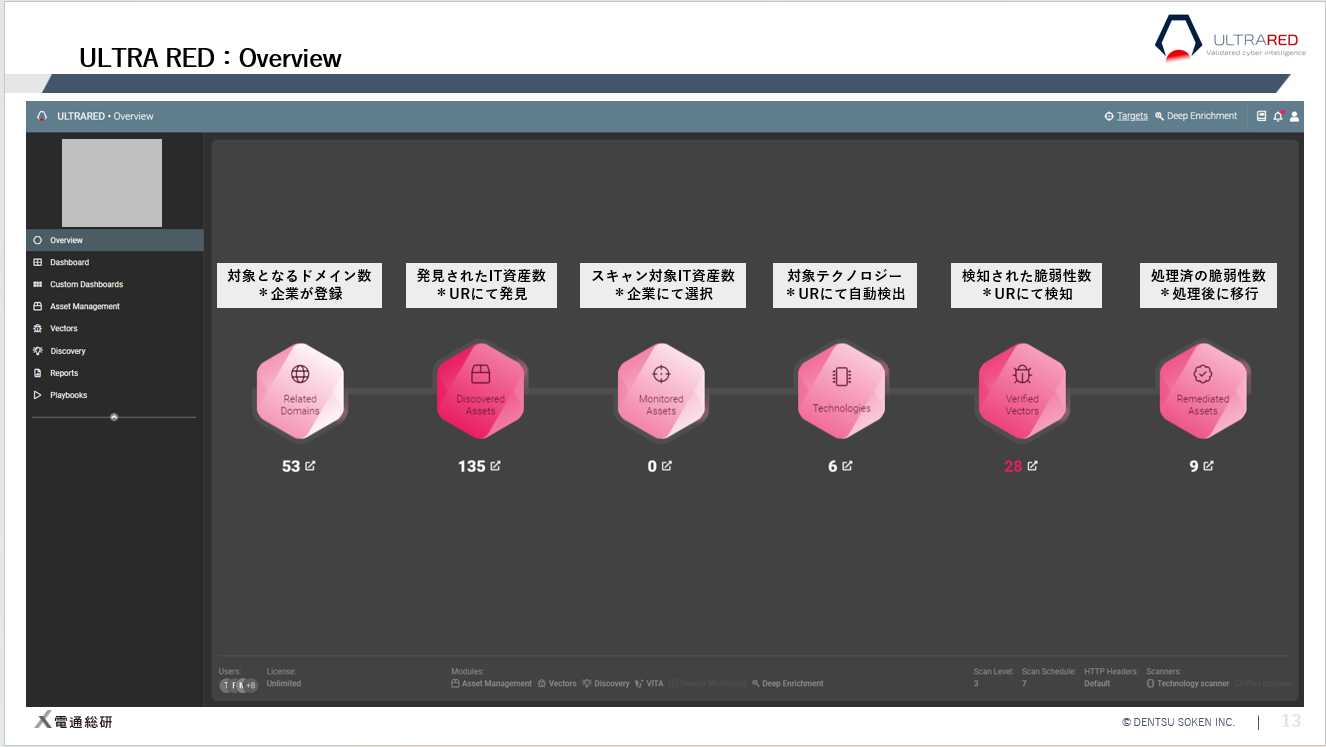
Task: Open the Discovered Assets hexagon
Action: pos(480,389)
